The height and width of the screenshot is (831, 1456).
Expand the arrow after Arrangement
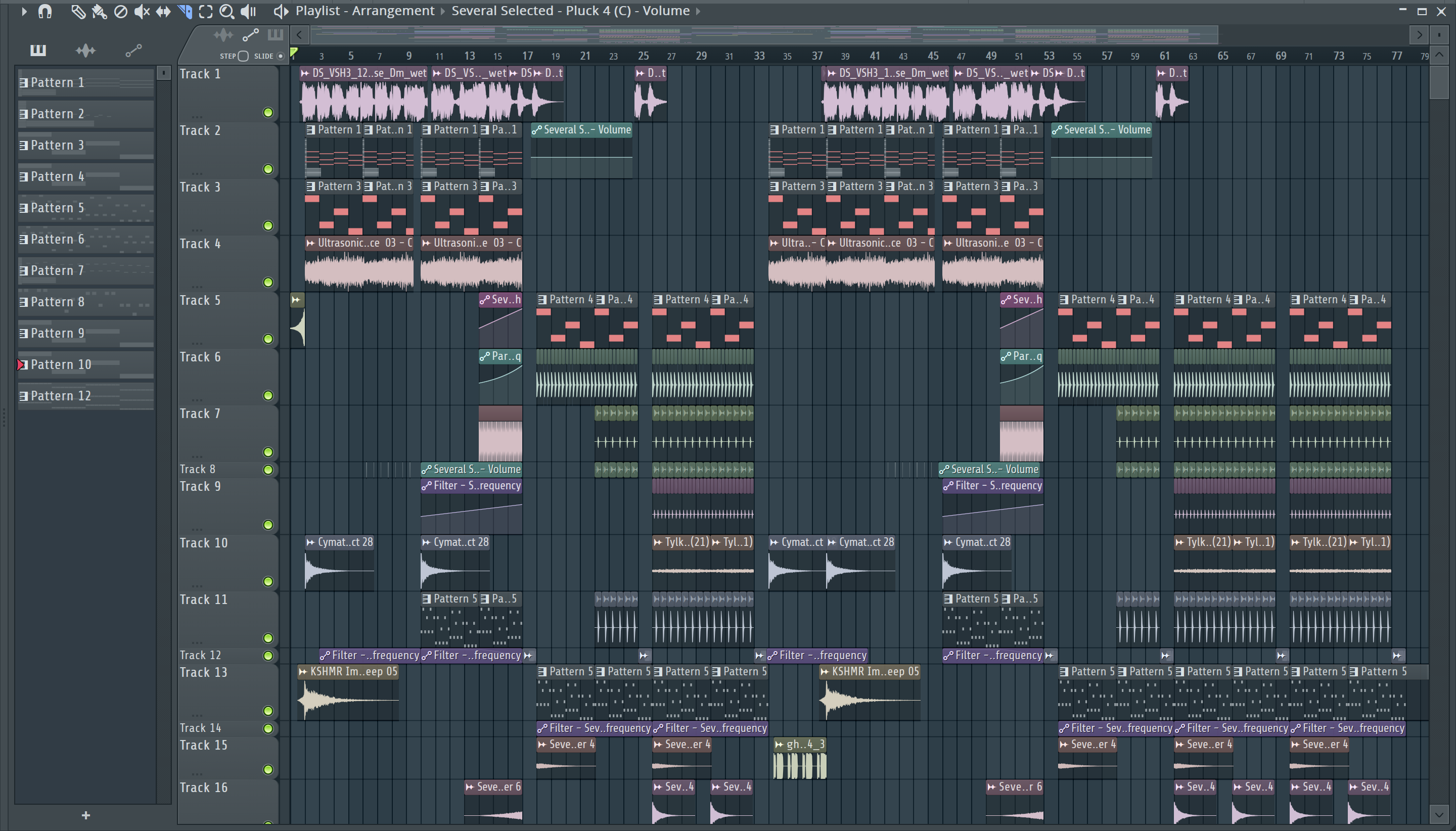coord(442,11)
